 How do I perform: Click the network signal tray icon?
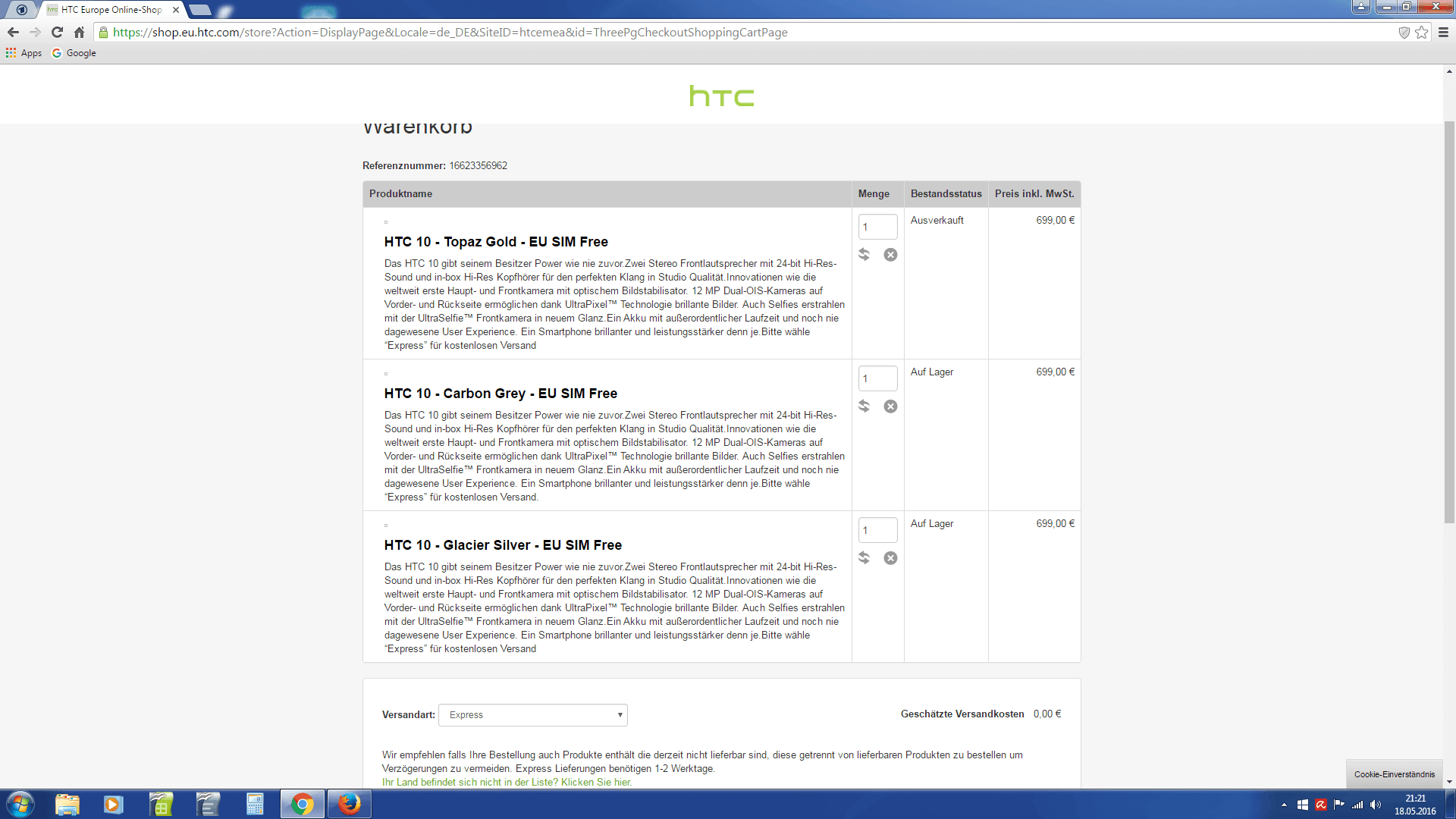pos(1357,805)
